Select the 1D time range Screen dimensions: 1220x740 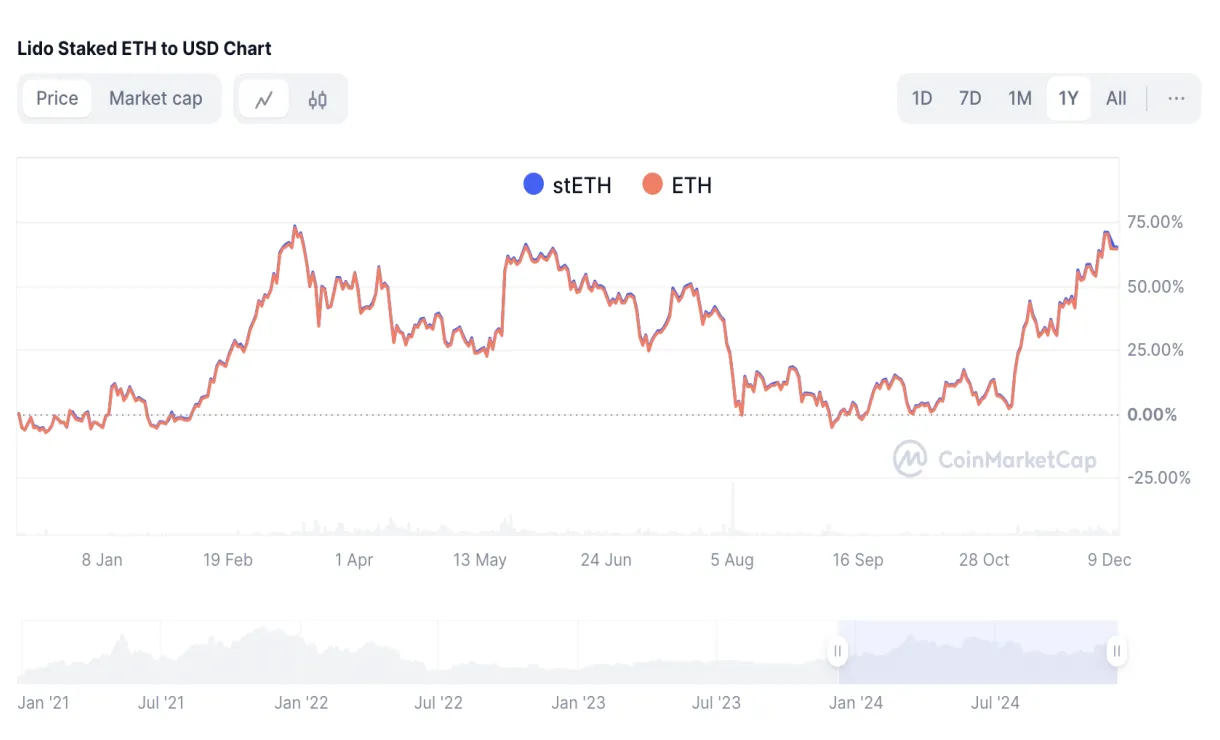pyautogui.click(x=921, y=98)
